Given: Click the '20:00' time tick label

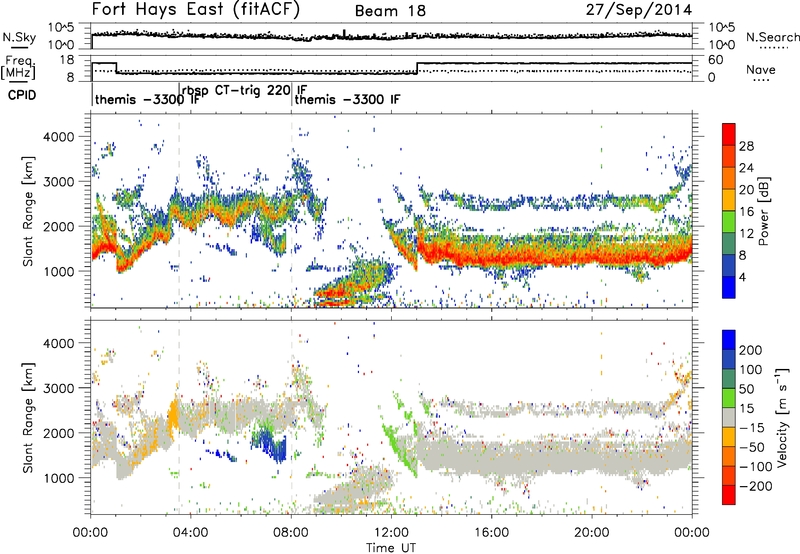Looking at the screenshot, I should coord(592,533).
